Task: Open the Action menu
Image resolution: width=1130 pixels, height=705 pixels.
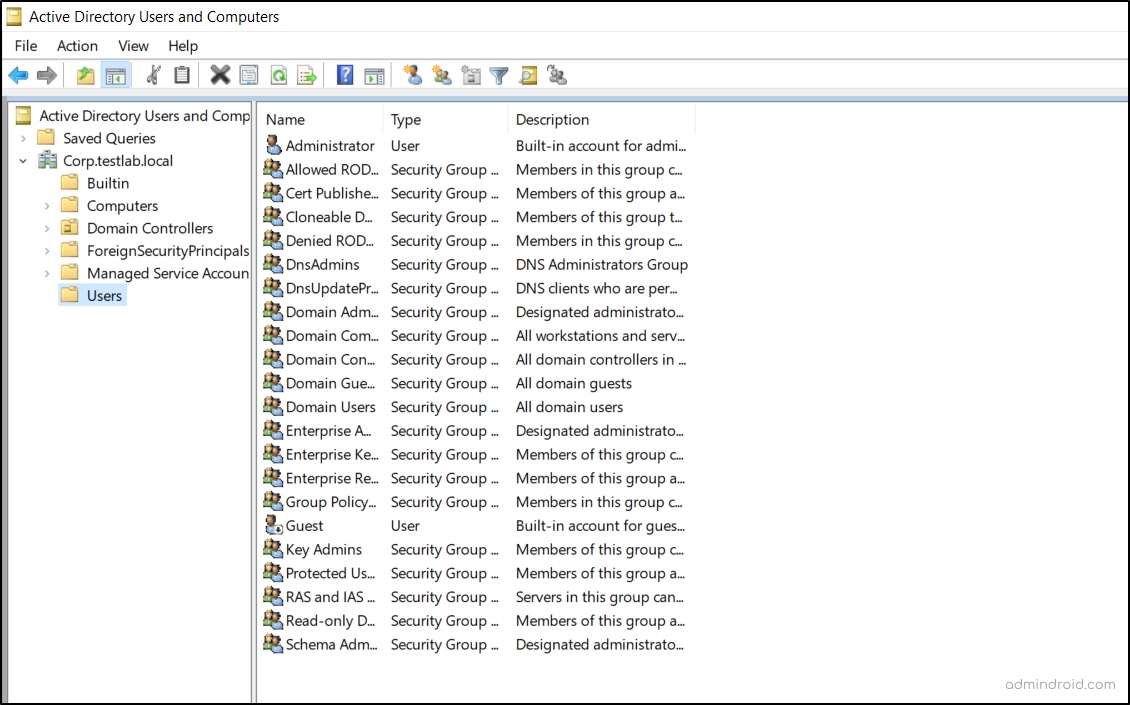Action: click(x=77, y=46)
